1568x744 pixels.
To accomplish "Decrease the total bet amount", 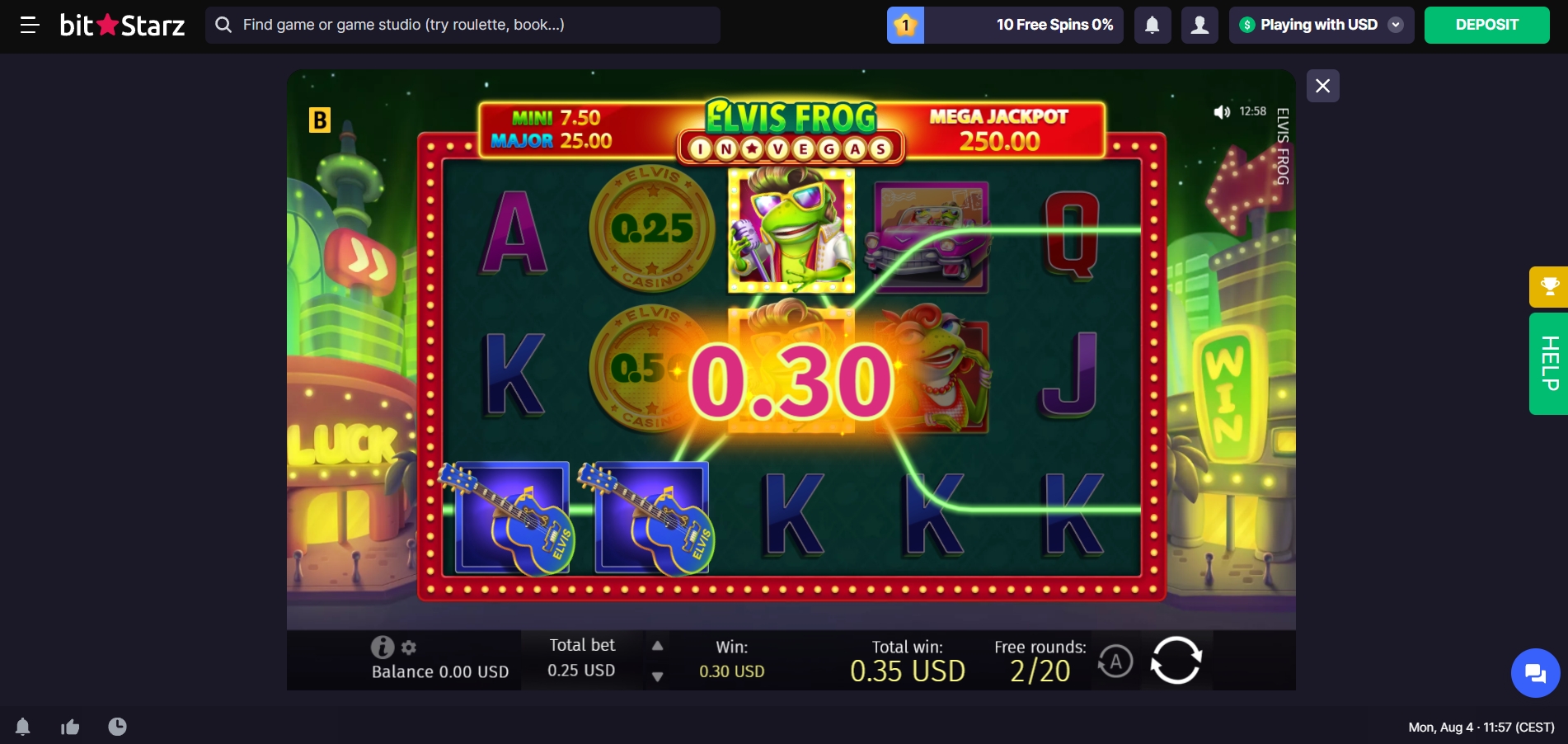I will click(657, 676).
